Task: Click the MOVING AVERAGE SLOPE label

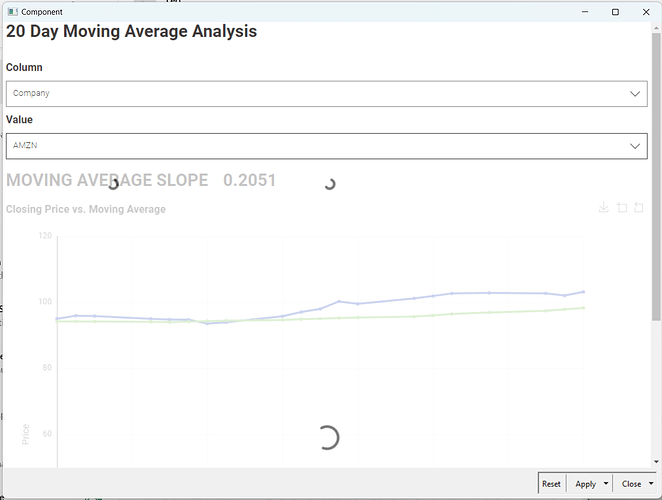Action: point(107,180)
